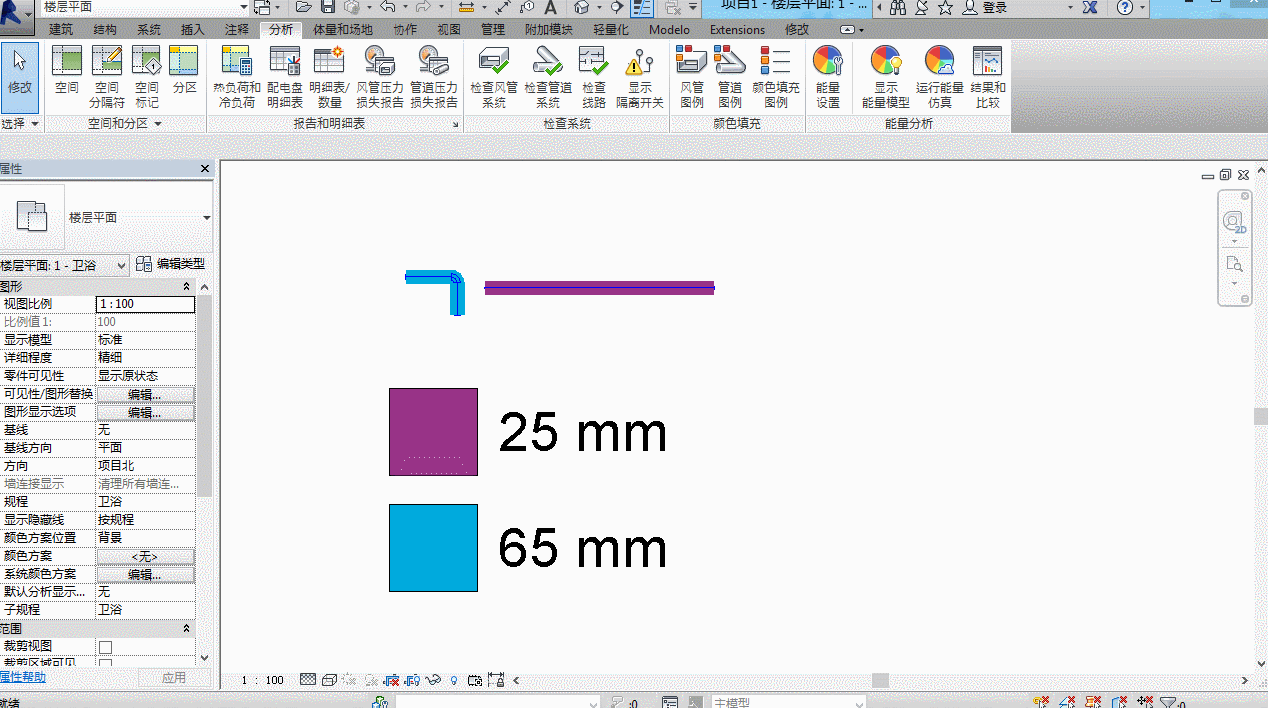
Task: Open 热负荷和冷负荷 analysis
Action: (237, 76)
